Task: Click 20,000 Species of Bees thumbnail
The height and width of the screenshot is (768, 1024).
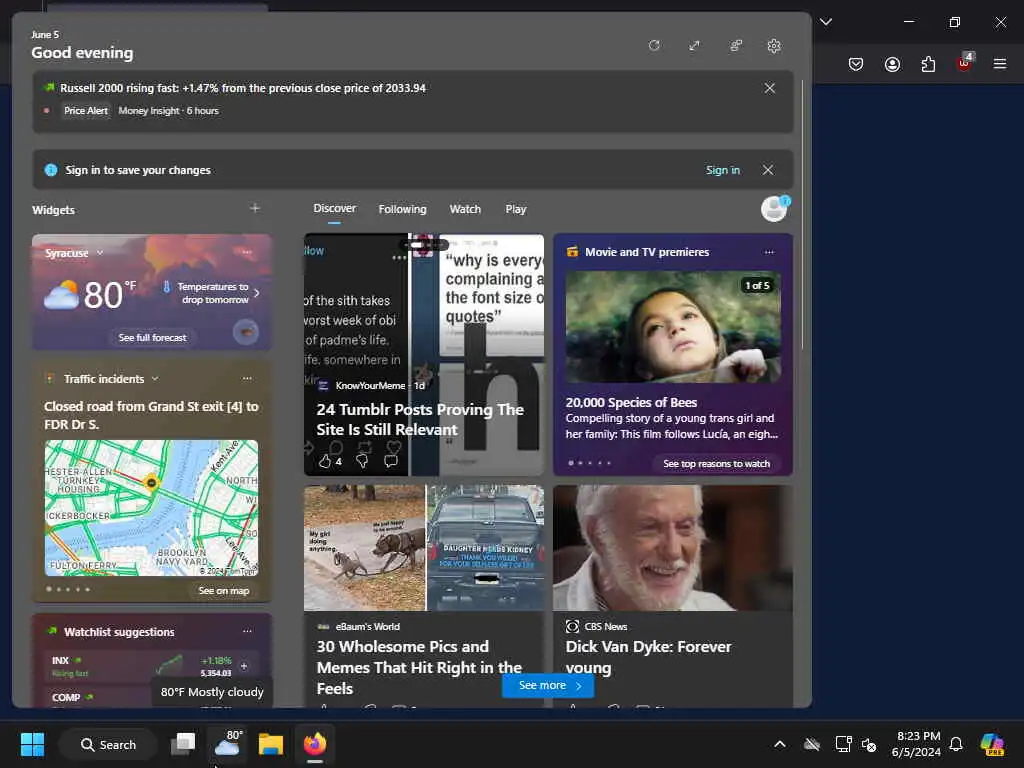Action: (673, 327)
